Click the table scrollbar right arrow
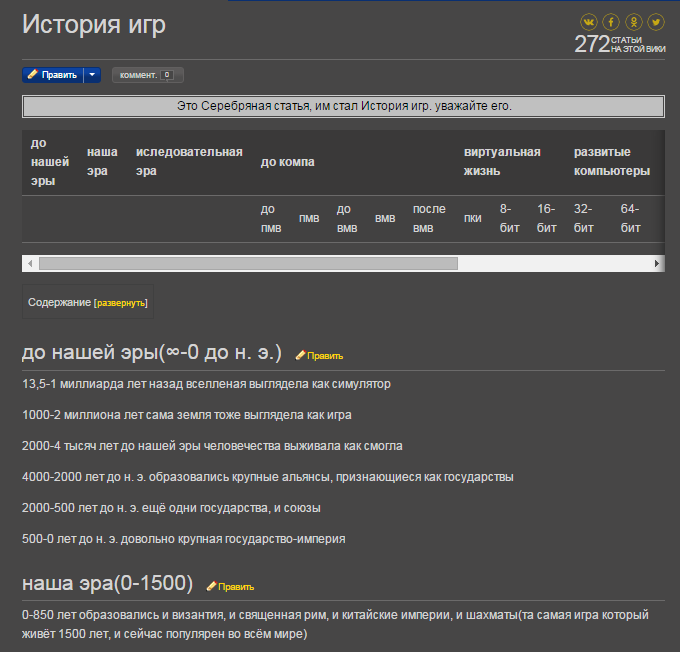The height and width of the screenshot is (652, 680). tap(657, 263)
